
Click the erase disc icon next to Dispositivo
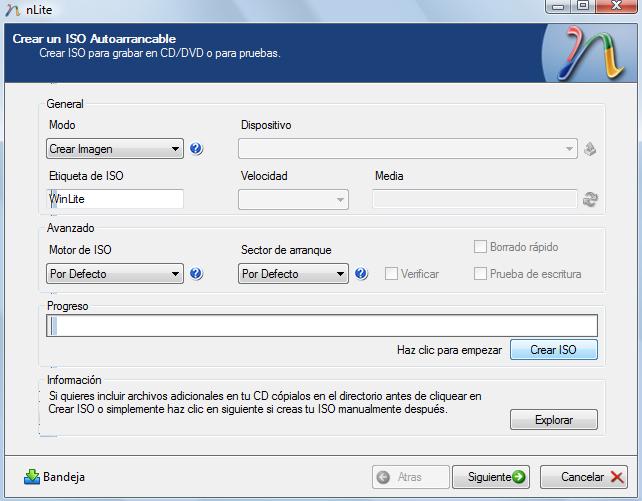(x=590, y=149)
